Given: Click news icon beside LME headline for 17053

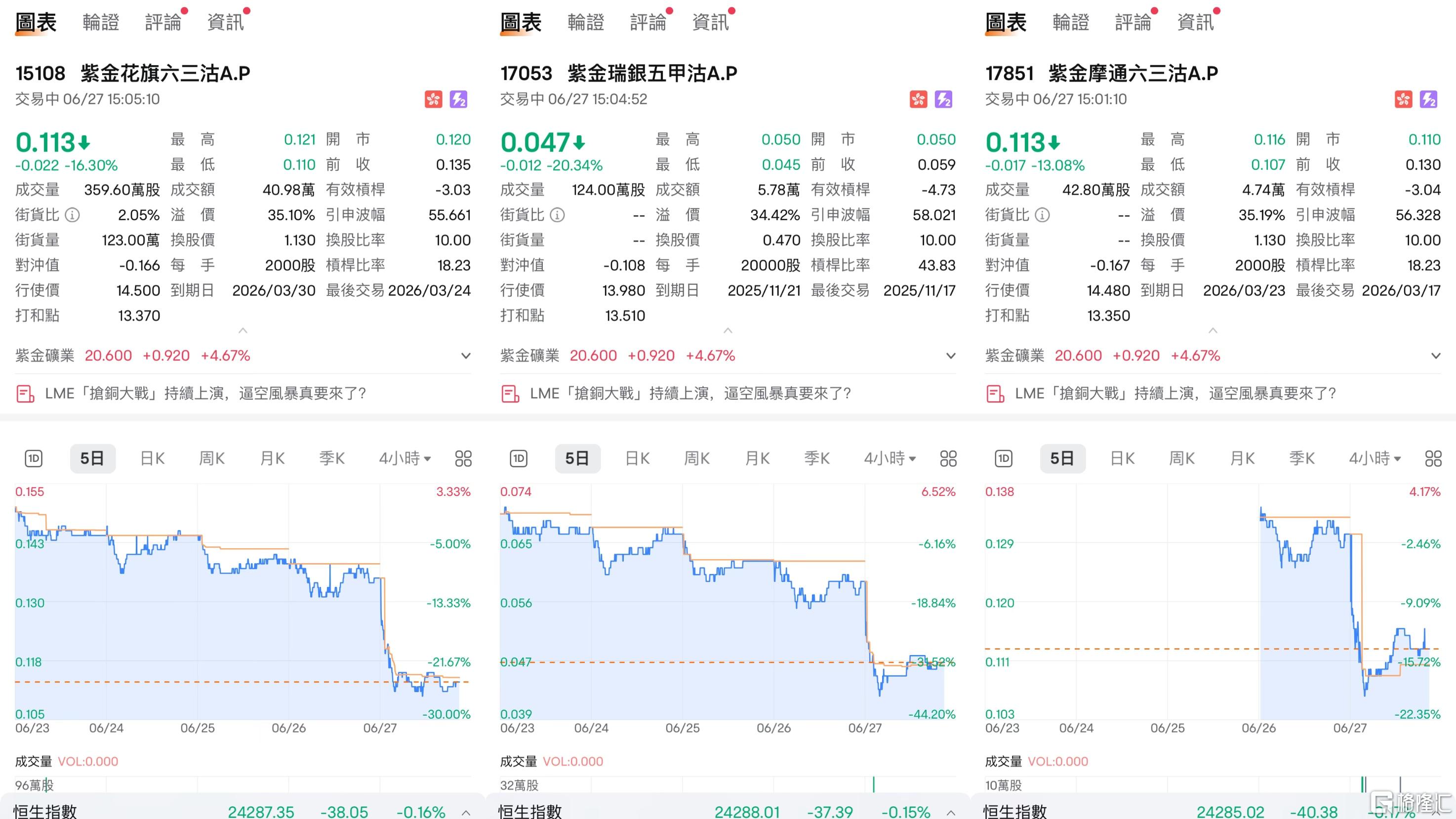Looking at the screenshot, I should (510, 394).
